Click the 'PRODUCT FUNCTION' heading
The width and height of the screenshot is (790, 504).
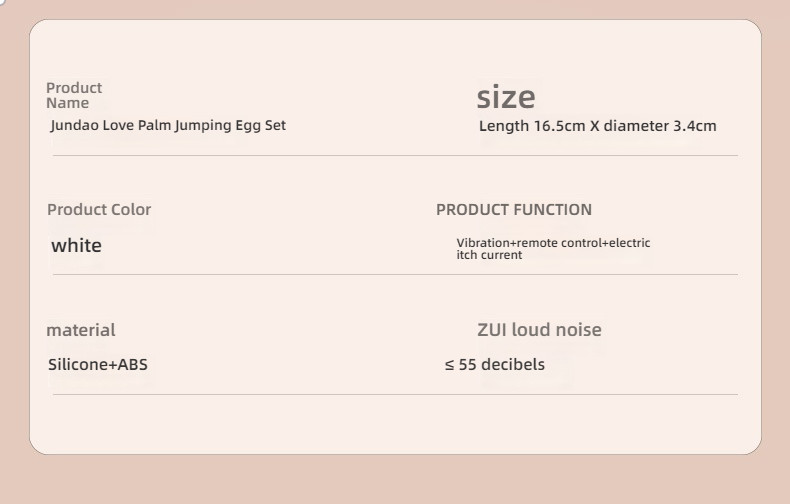click(x=514, y=210)
